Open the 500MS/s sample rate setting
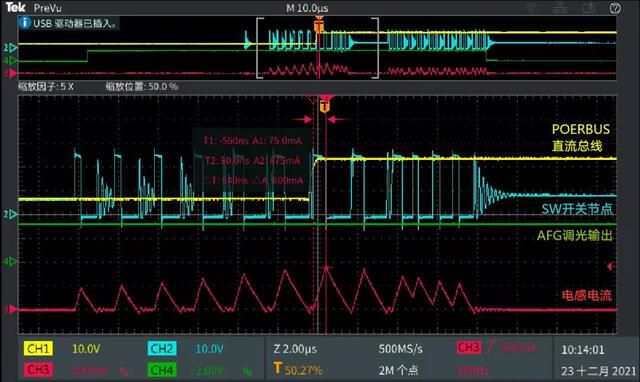The image size is (640, 382). pyautogui.click(x=400, y=349)
